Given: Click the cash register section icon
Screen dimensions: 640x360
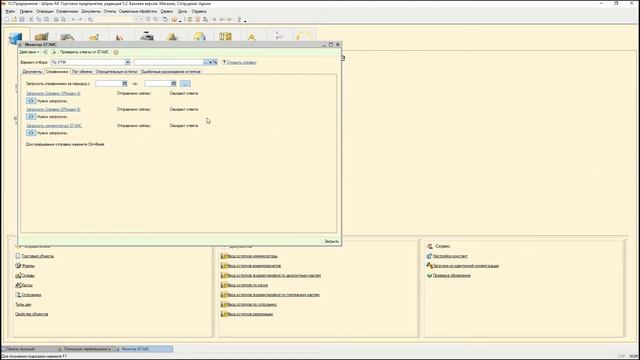Looking at the screenshot, I should click(147, 37).
